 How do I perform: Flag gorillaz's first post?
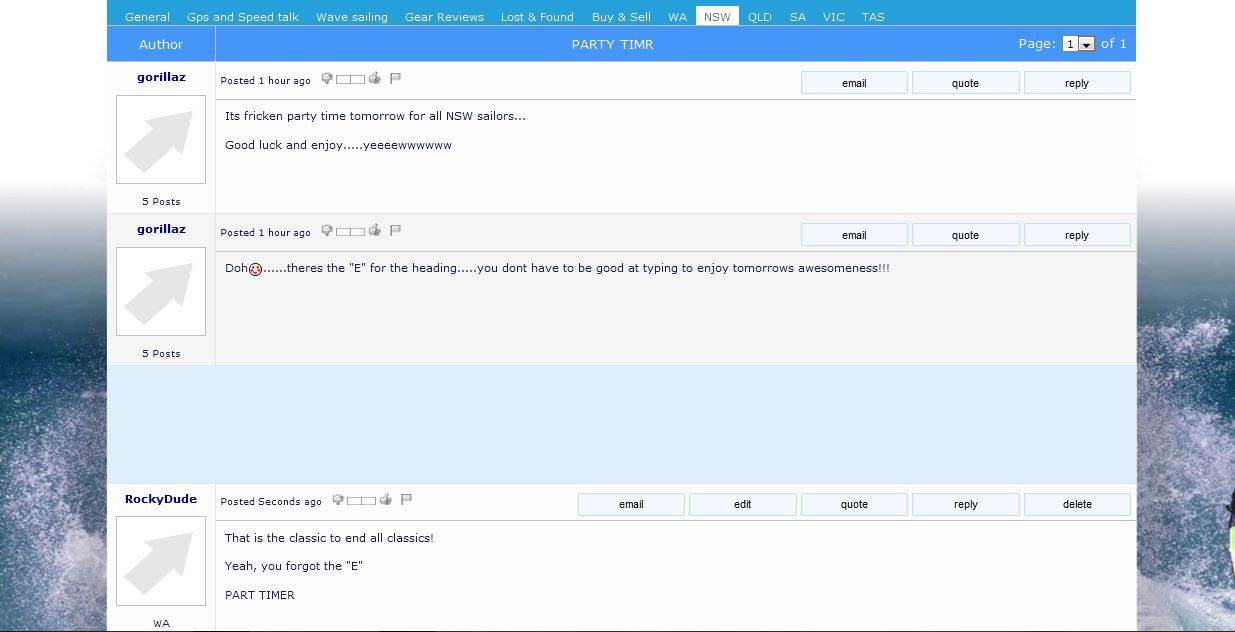(x=395, y=78)
